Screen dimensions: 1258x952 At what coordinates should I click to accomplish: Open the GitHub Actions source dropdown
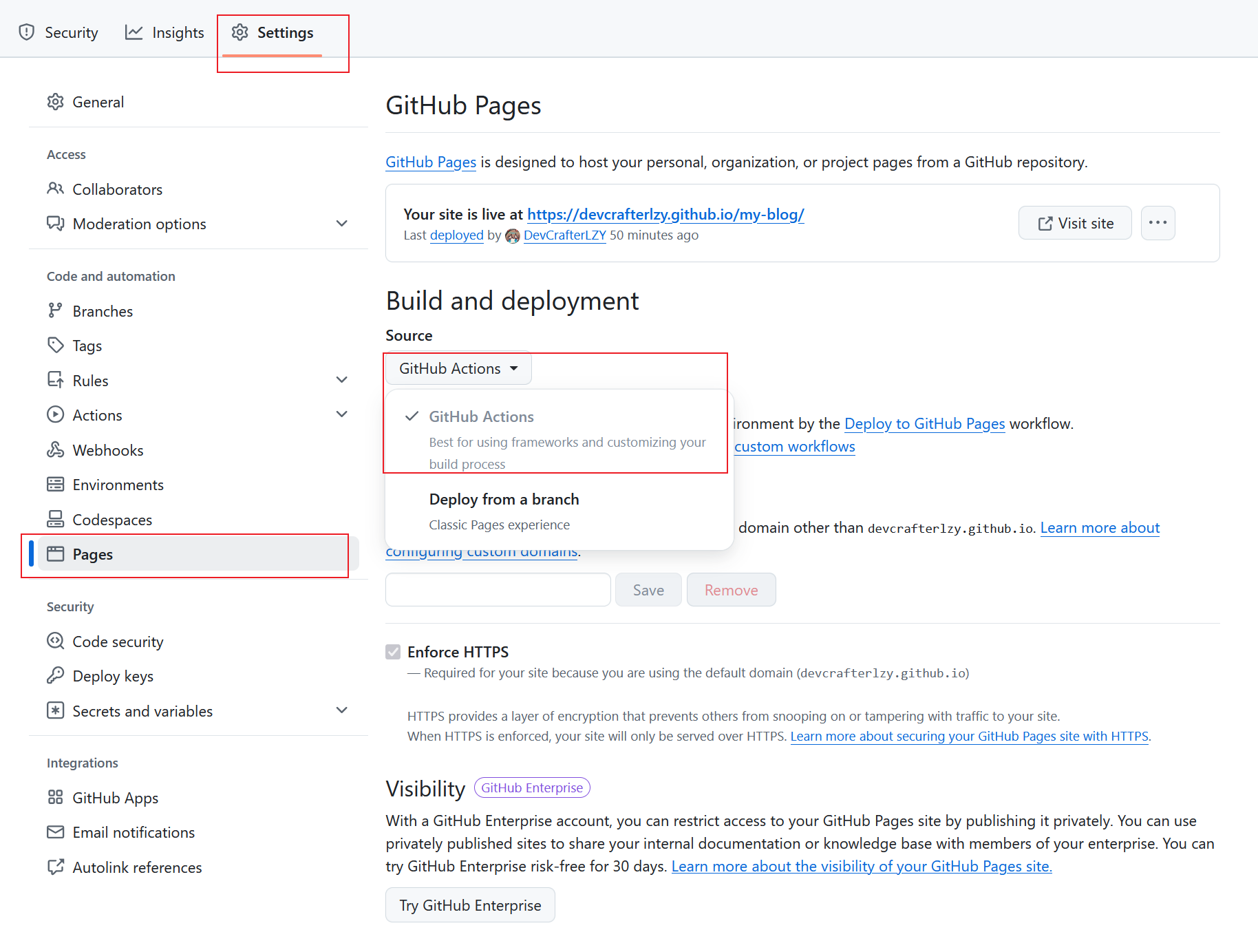click(x=458, y=369)
